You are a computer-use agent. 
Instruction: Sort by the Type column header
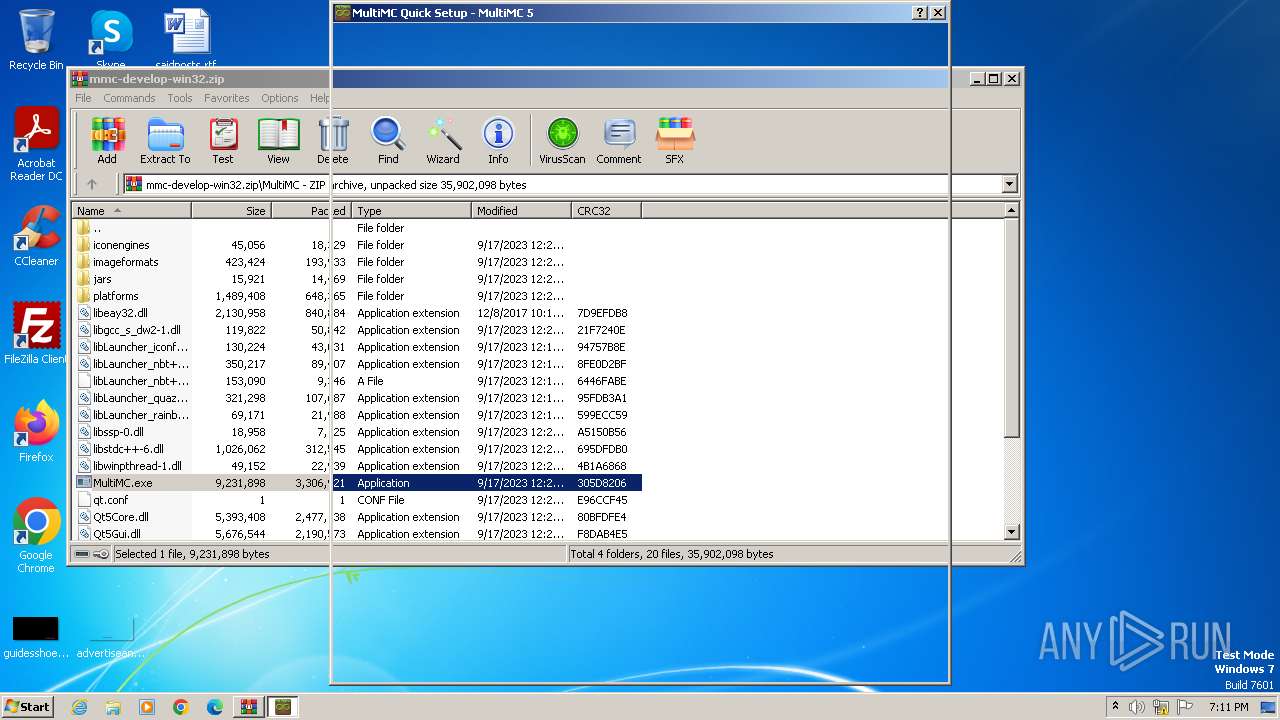(412, 211)
